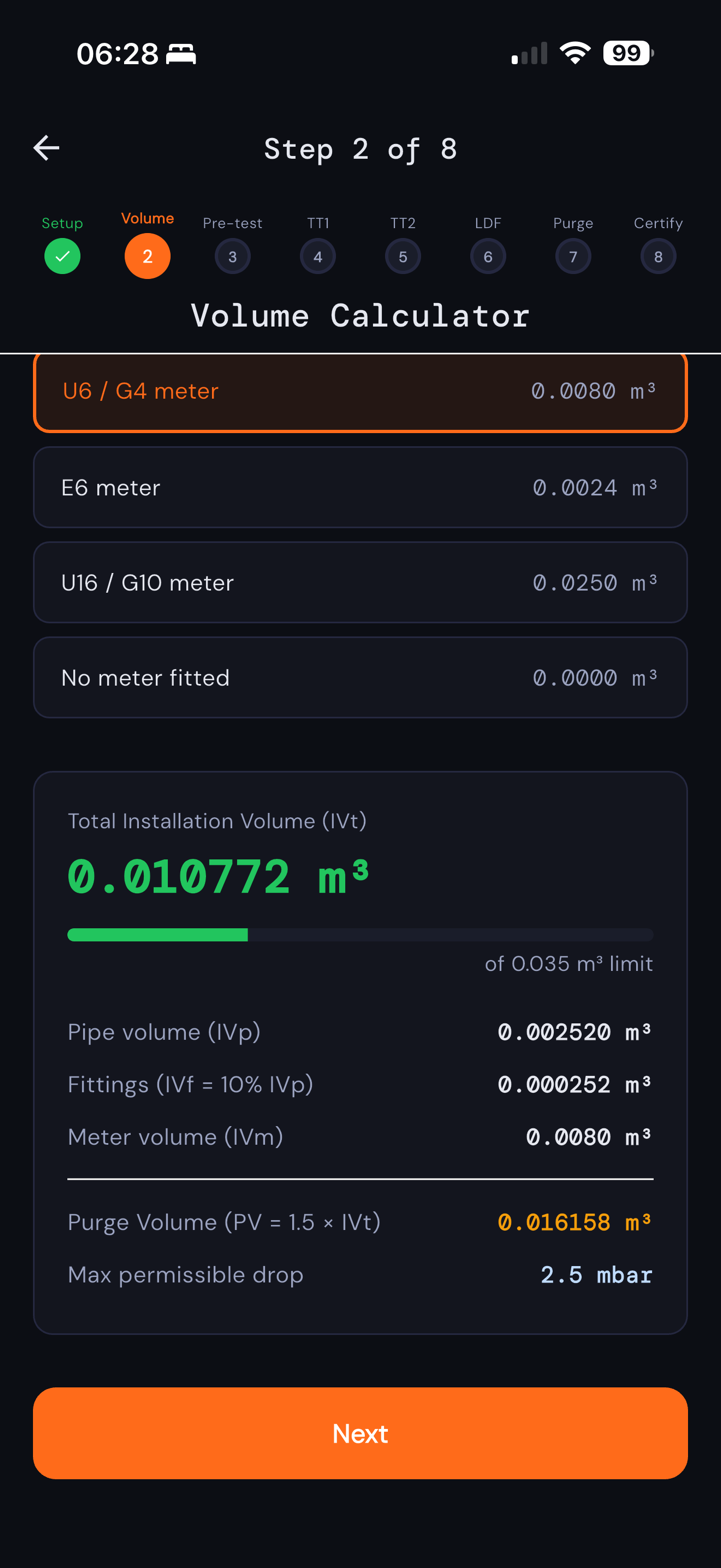
Task: Open Certify step 8 circle
Action: click(x=658, y=256)
